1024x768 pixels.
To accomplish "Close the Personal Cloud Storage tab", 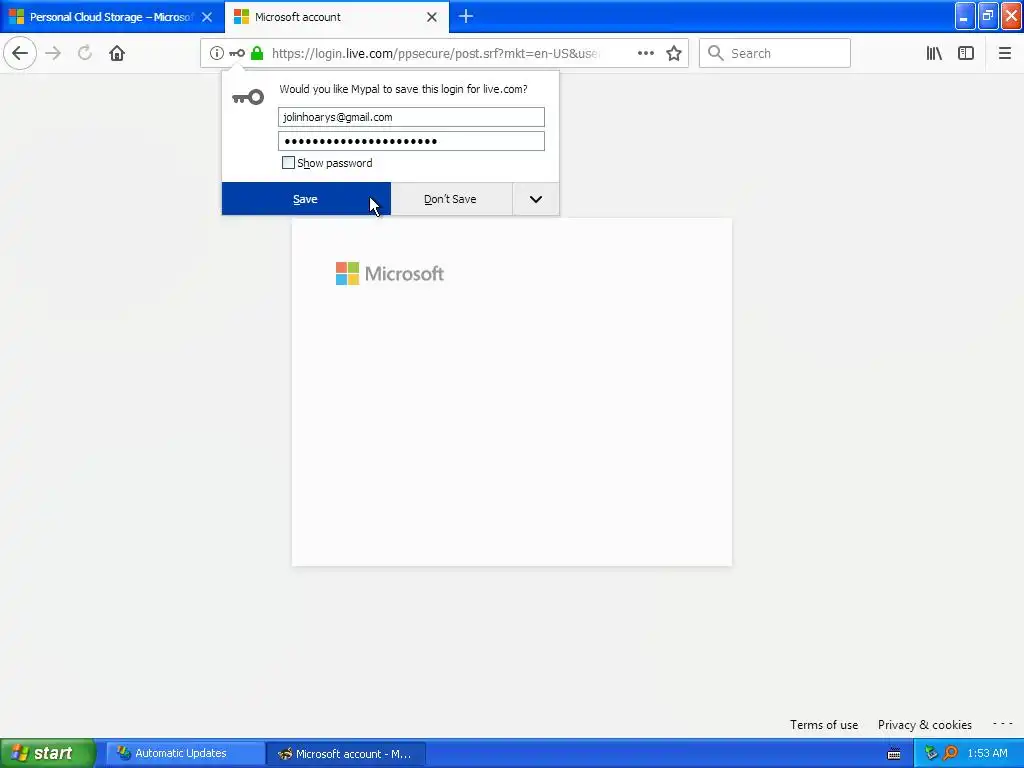I will pos(207,17).
